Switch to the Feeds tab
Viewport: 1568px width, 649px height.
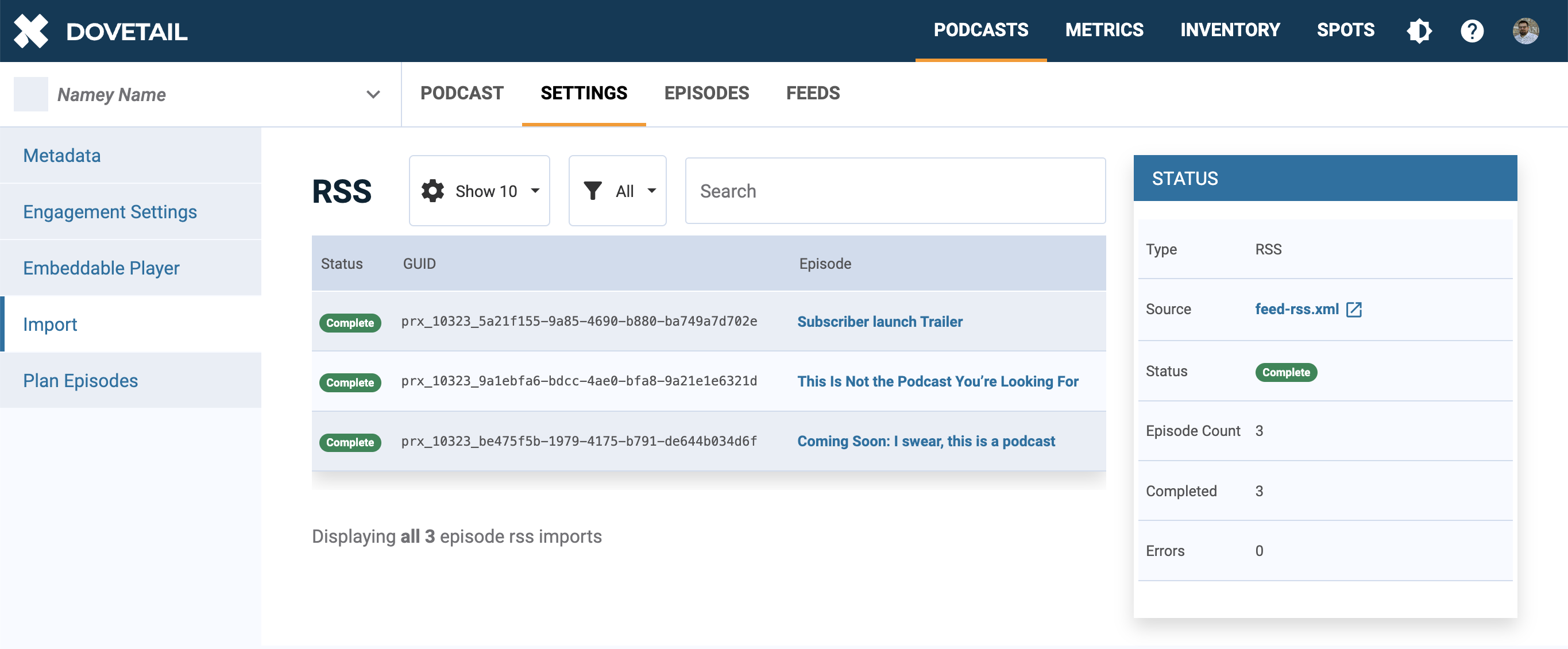click(x=813, y=93)
